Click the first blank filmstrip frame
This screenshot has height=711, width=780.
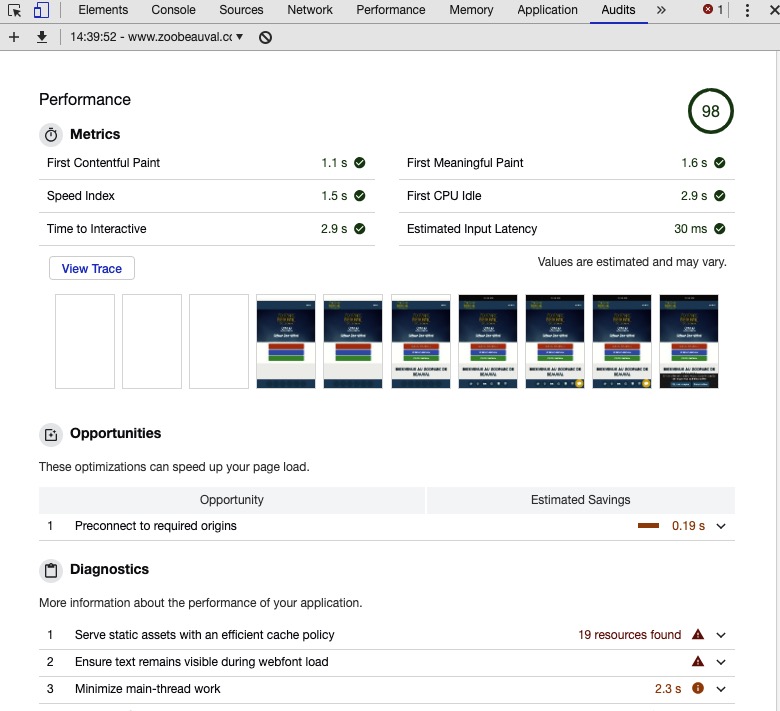coord(85,341)
